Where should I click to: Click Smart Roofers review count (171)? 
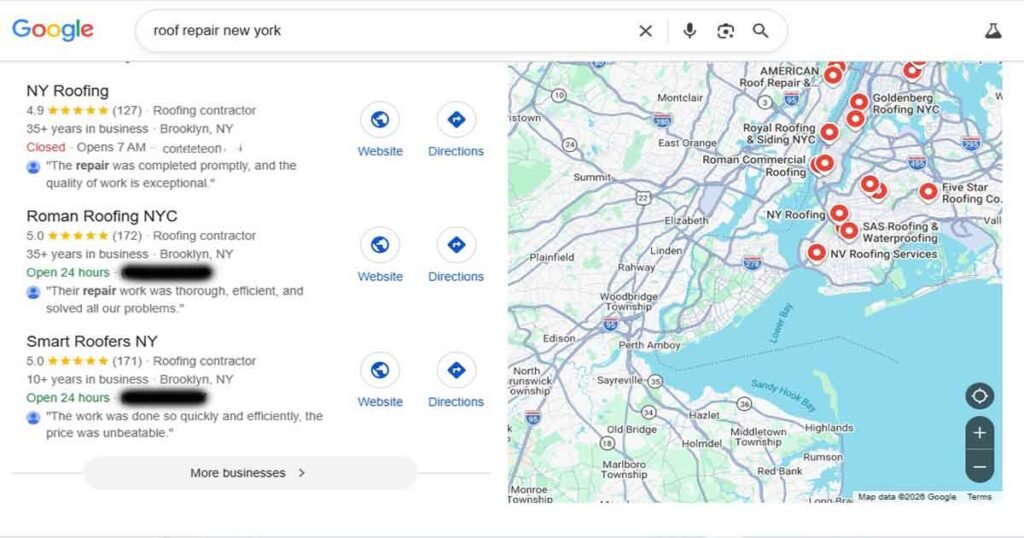point(127,361)
